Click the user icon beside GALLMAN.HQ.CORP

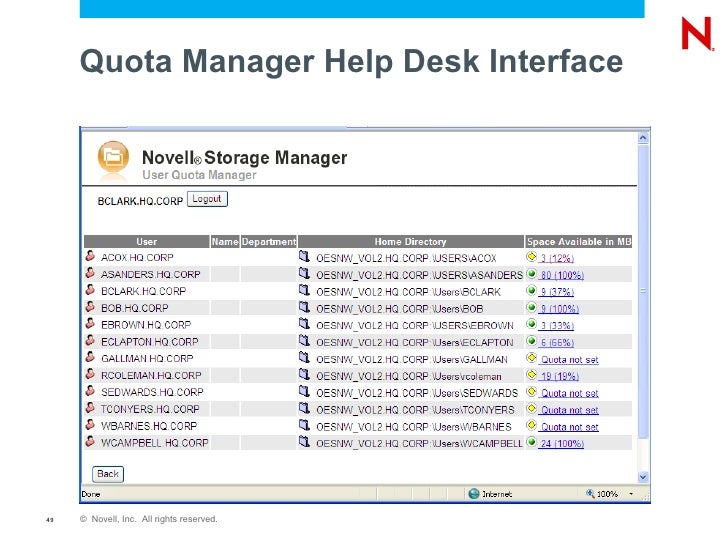(90, 357)
